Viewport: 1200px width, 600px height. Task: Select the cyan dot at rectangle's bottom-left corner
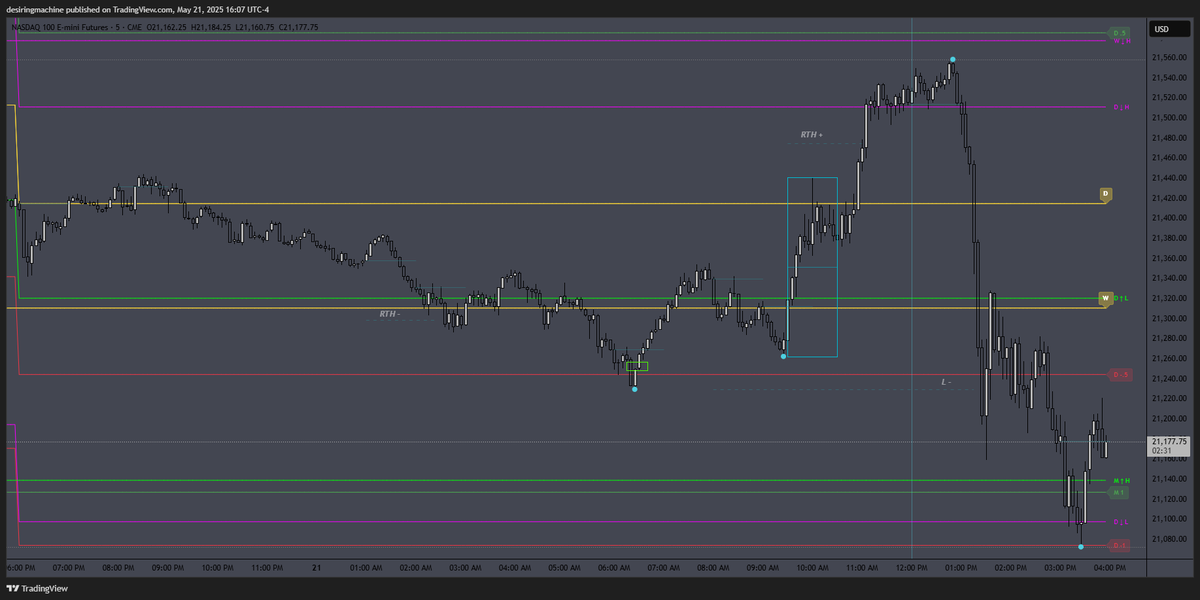coord(784,356)
